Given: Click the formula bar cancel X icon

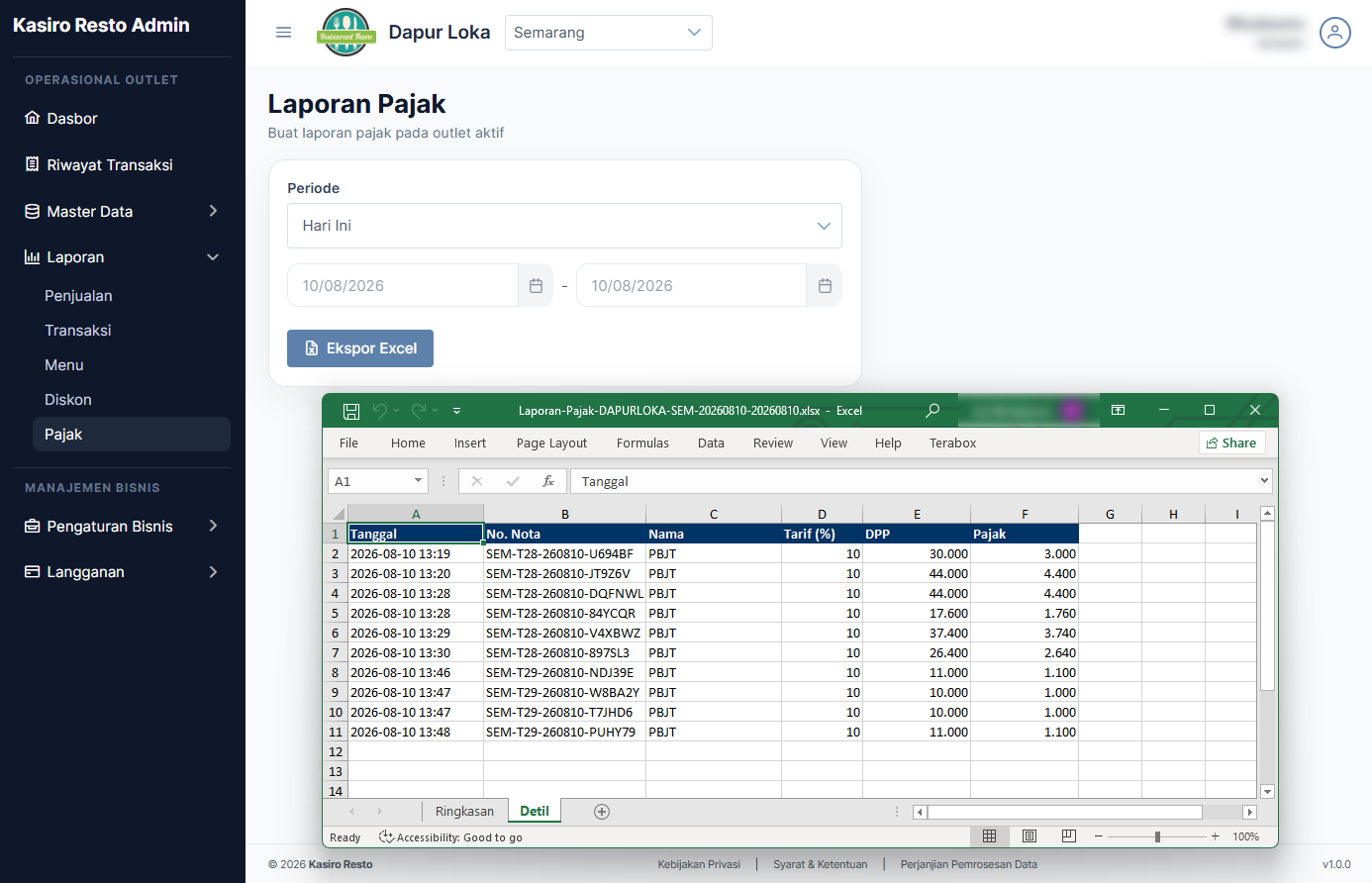Looking at the screenshot, I should (477, 481).
